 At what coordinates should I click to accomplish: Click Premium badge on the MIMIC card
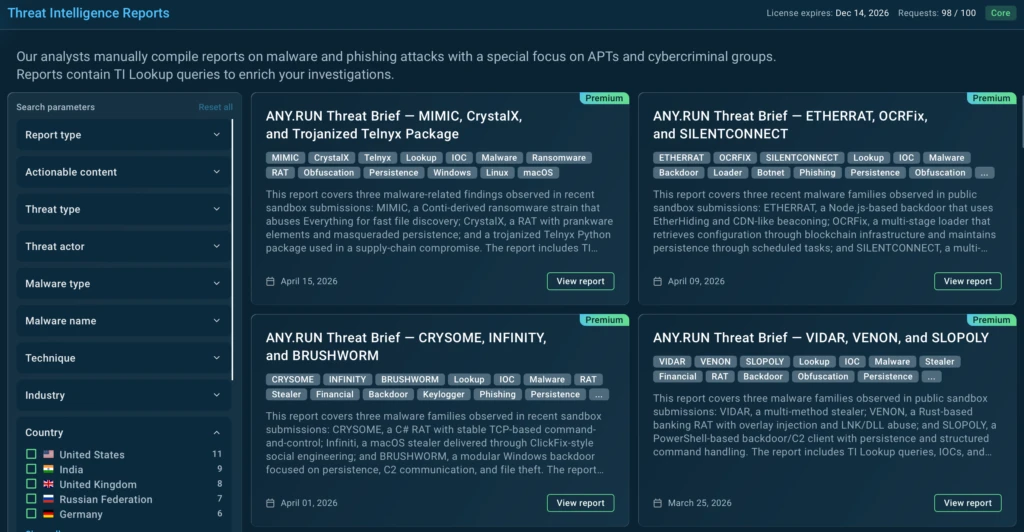pyautogui.click(x=604, y=99)
